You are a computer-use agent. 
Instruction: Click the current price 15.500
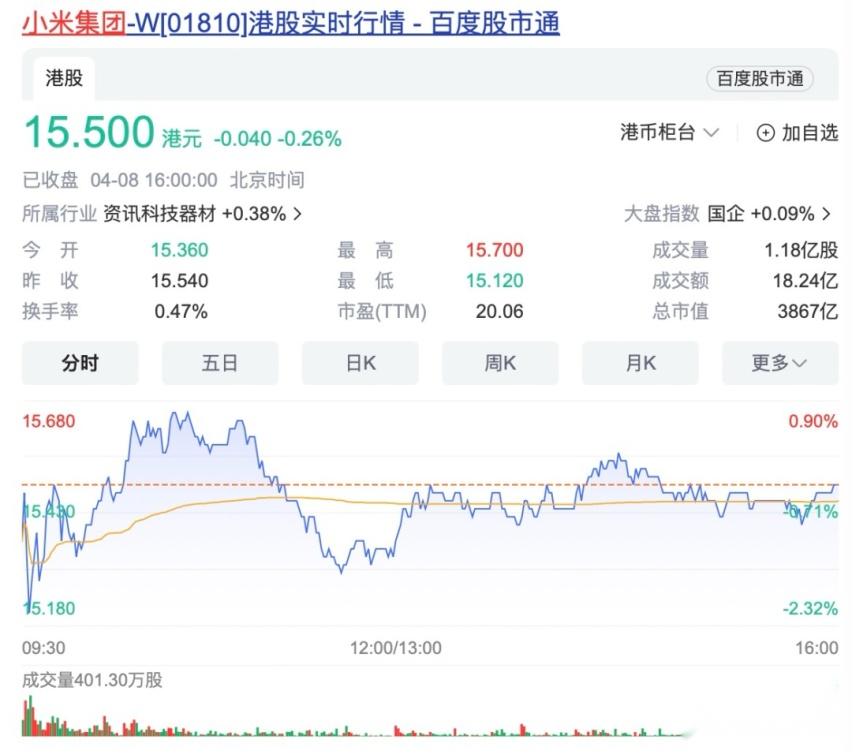point(89,132)
